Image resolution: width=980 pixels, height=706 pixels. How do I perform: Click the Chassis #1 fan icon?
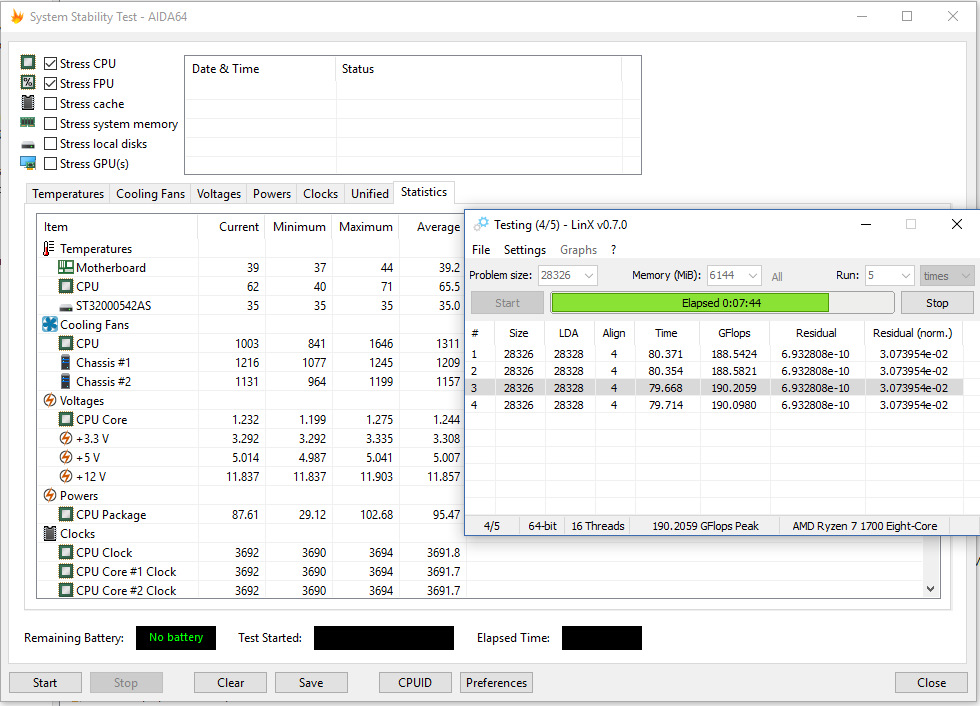point(65,363)
